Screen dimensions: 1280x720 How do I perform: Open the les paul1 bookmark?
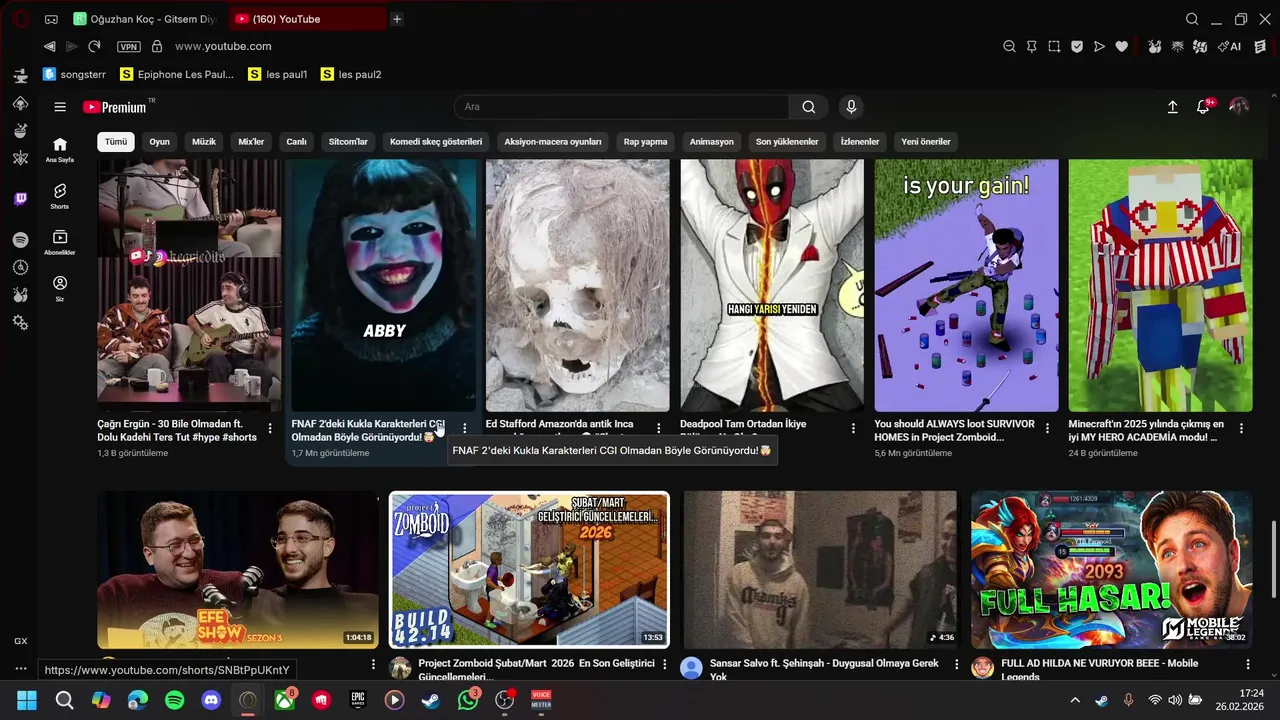tap(278, 74)
